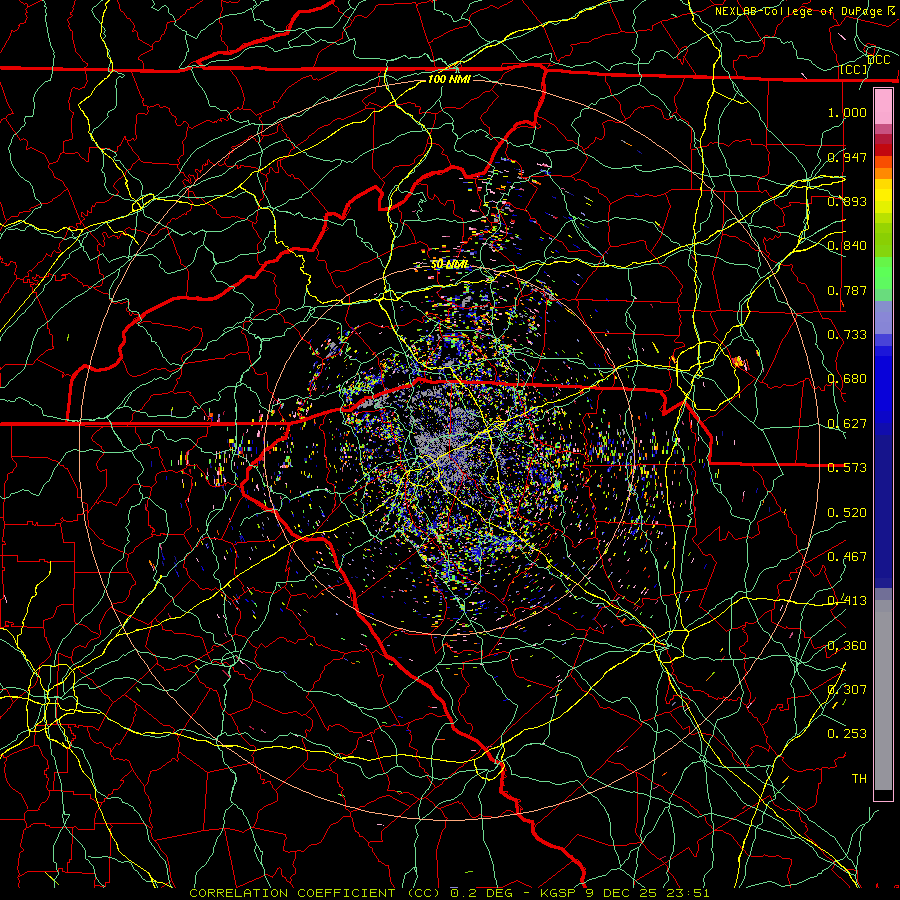
Task: Click the 0.307 legend value
Action: point(847,690)
